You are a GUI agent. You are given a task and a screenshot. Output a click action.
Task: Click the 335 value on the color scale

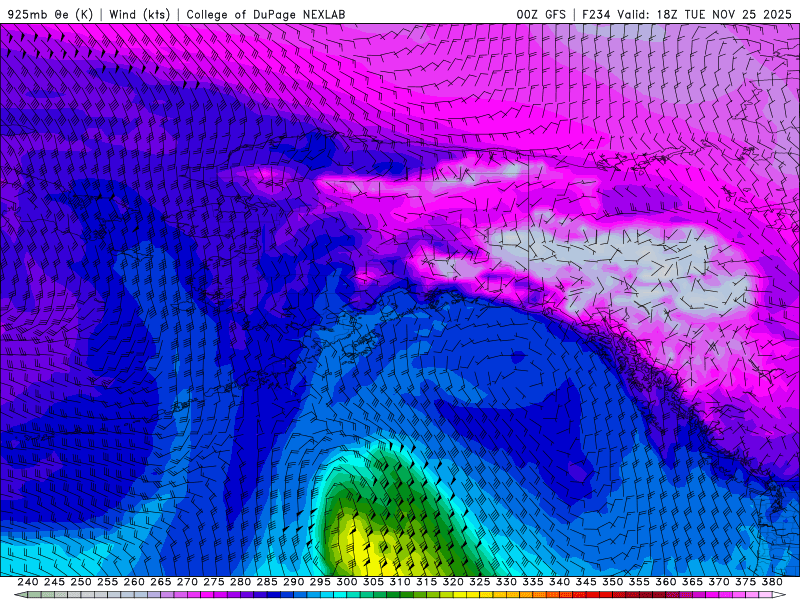[x=533, y=582]
